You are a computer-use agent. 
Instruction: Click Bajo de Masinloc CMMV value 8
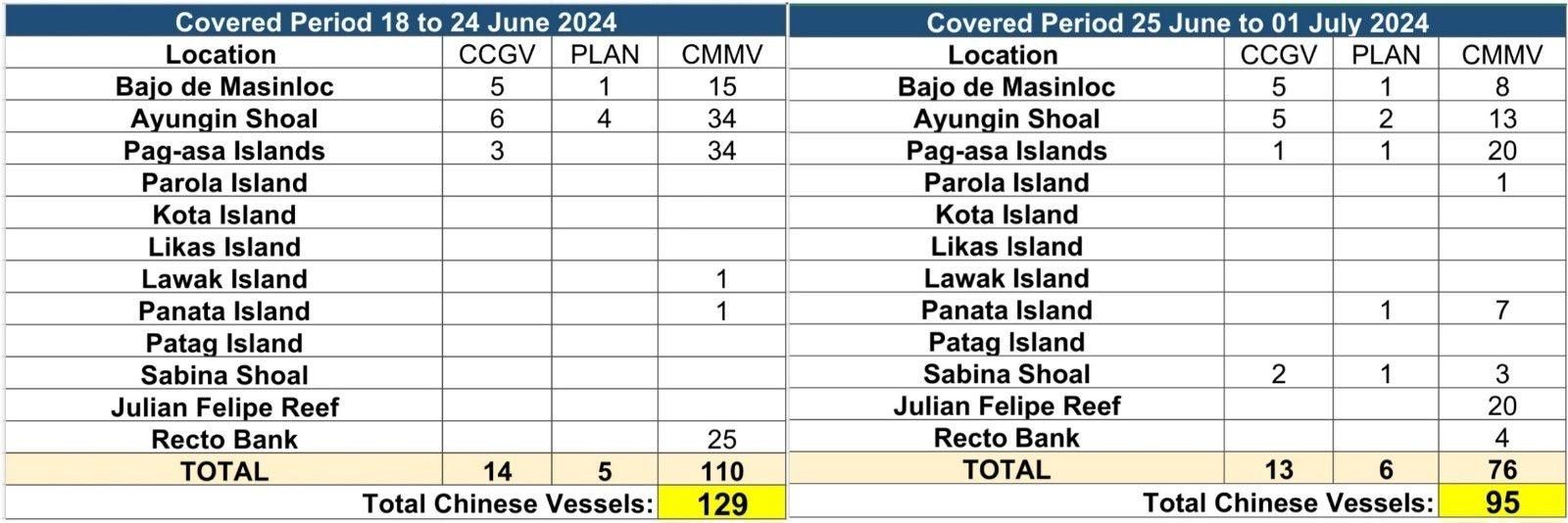click(1501, 86)
